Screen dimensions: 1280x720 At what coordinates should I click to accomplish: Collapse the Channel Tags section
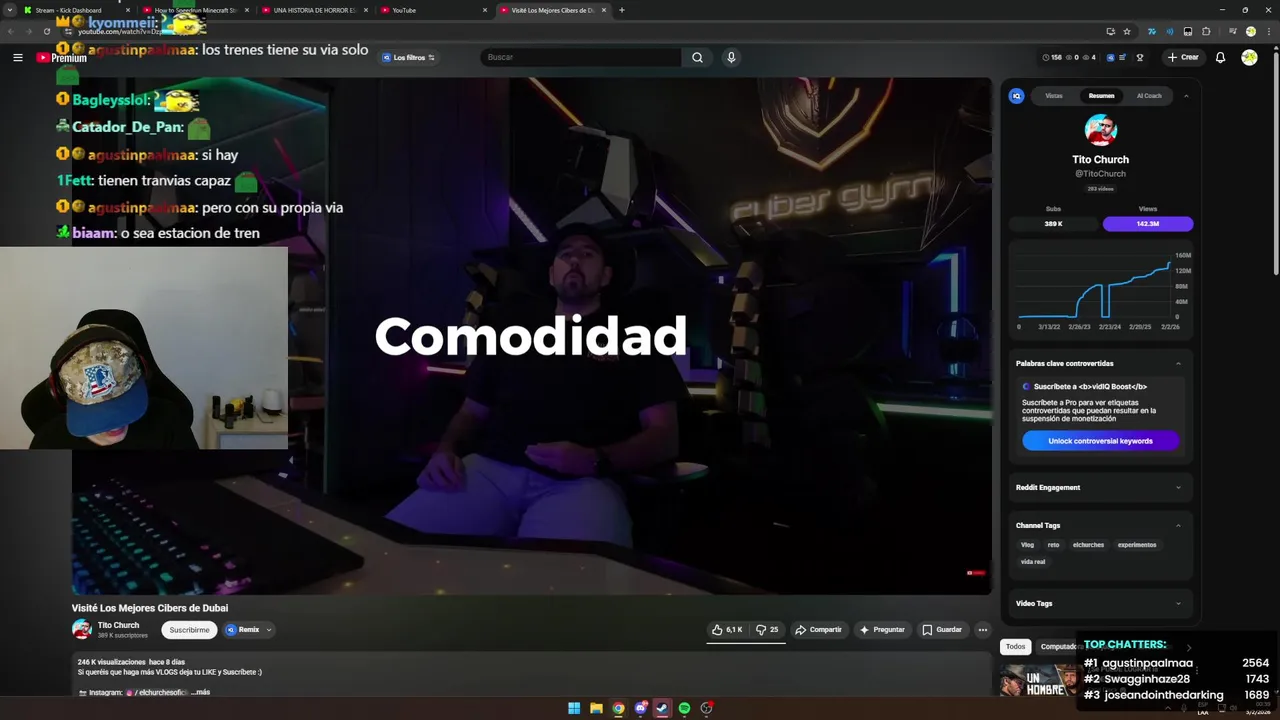(1178, 525)
